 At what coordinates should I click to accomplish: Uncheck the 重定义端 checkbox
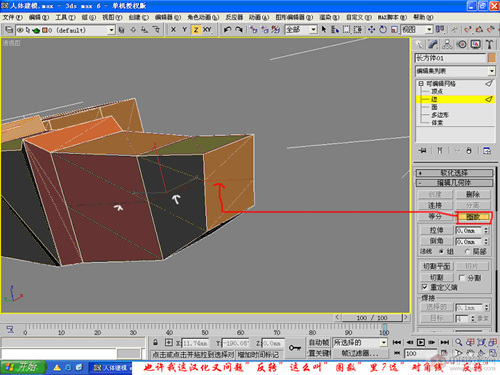(425, 287)
